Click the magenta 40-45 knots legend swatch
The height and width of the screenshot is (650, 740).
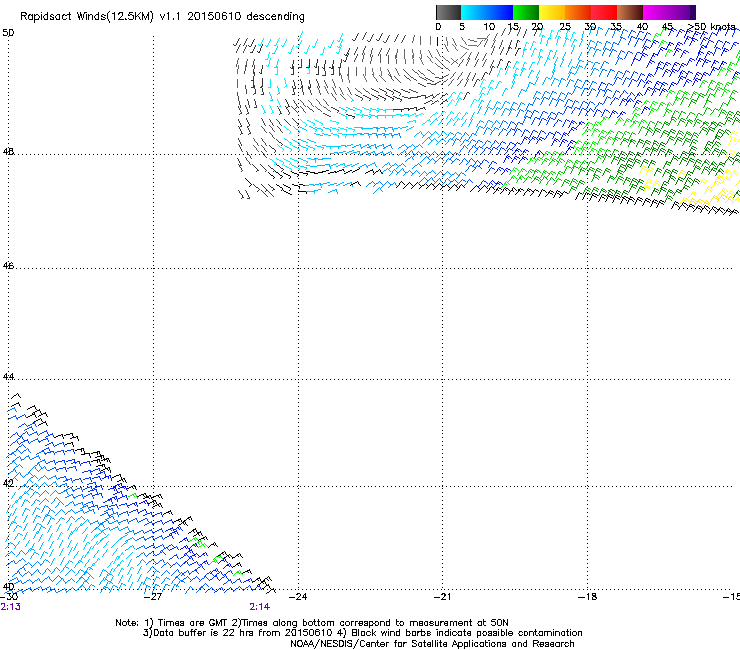[x=656, y=12]
